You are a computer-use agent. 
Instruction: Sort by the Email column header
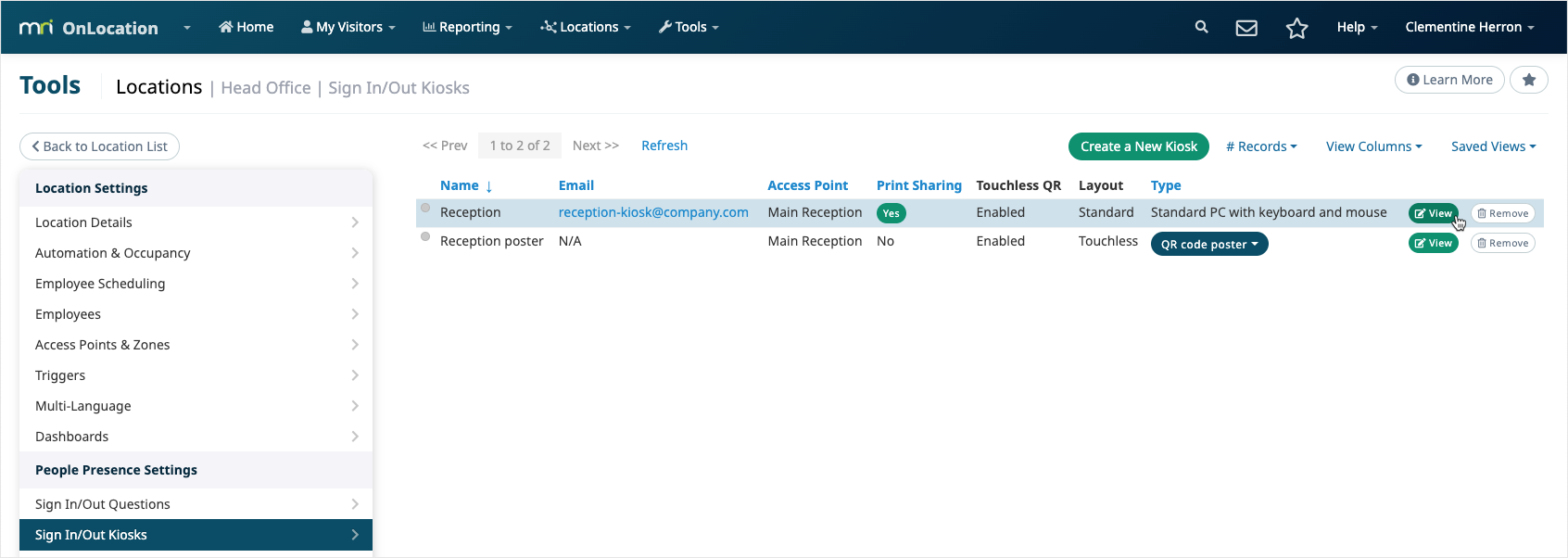[x=576, y=185]
